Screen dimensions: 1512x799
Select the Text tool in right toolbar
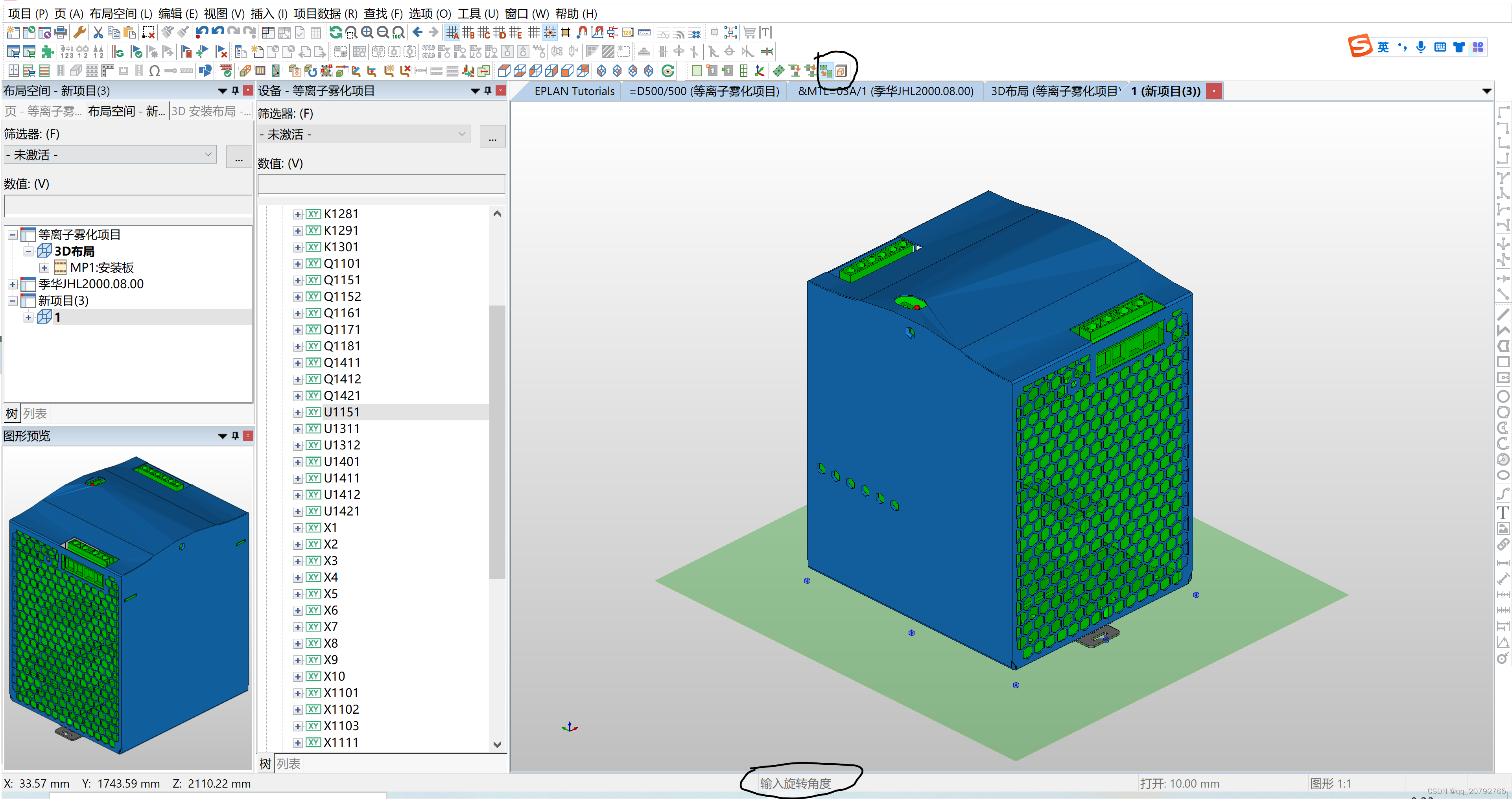pyautogui.click(x=1503, y=513)
